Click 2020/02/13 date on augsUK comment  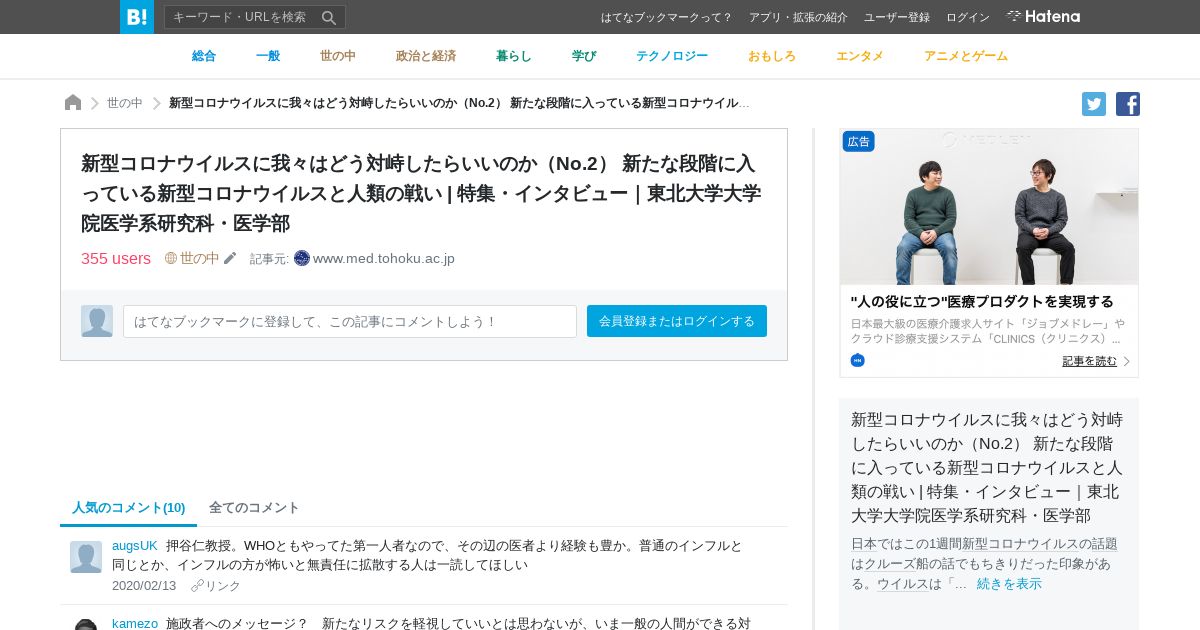point(144,586)
